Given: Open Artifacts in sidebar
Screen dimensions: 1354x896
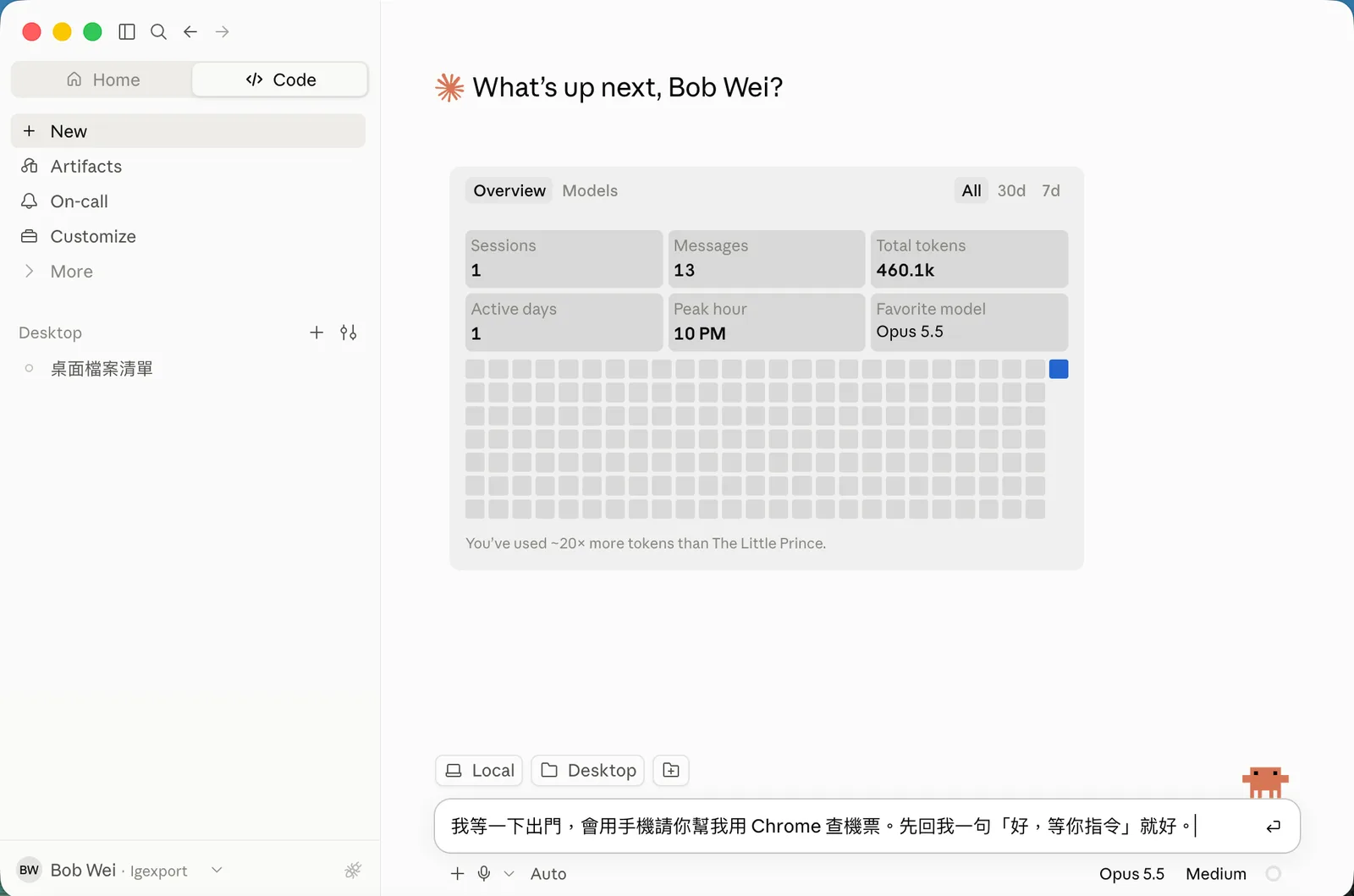Looking at the screenshot, I should point(188,166).
